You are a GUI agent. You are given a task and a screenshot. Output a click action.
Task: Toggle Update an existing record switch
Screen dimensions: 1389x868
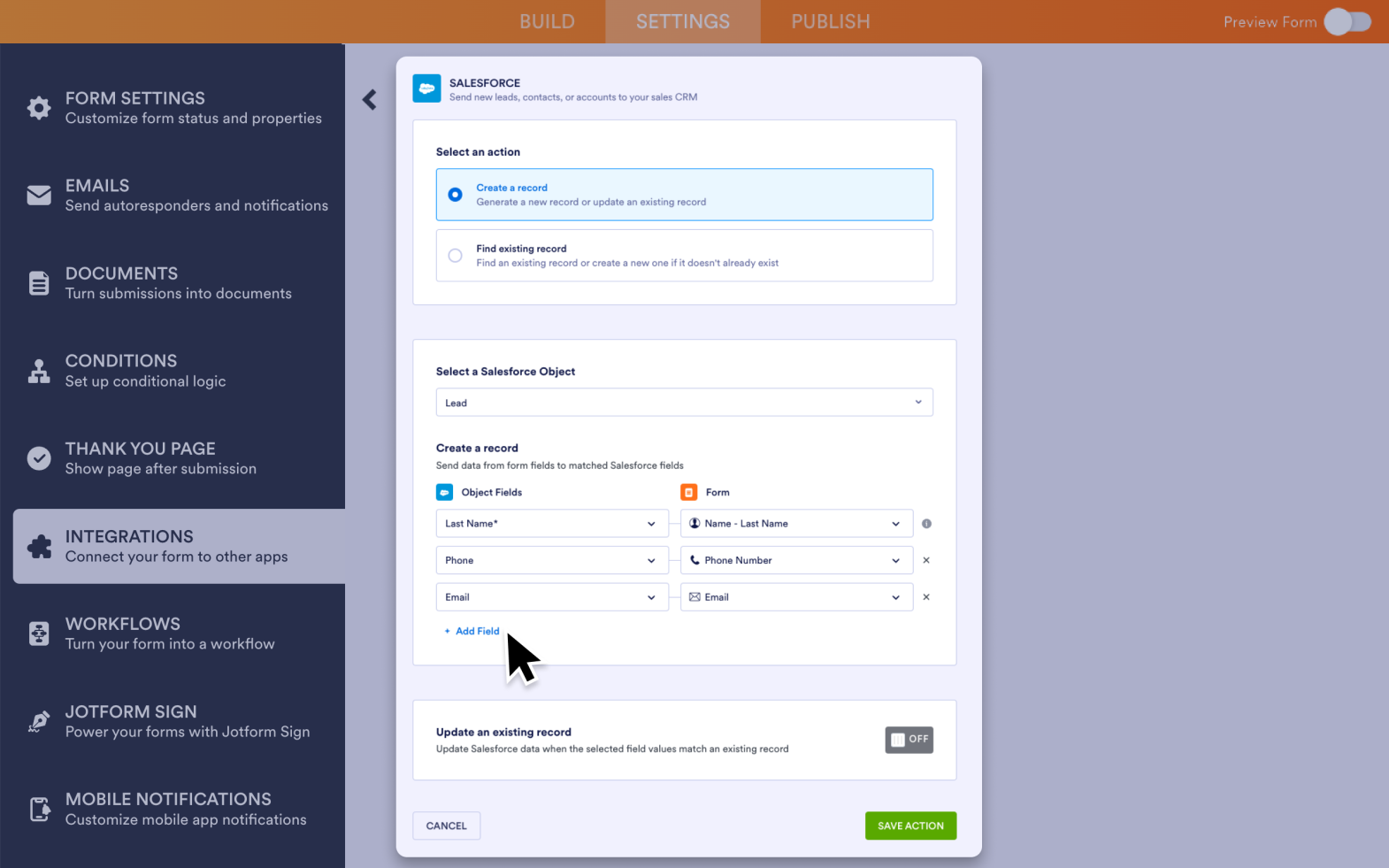pos(909,740)
